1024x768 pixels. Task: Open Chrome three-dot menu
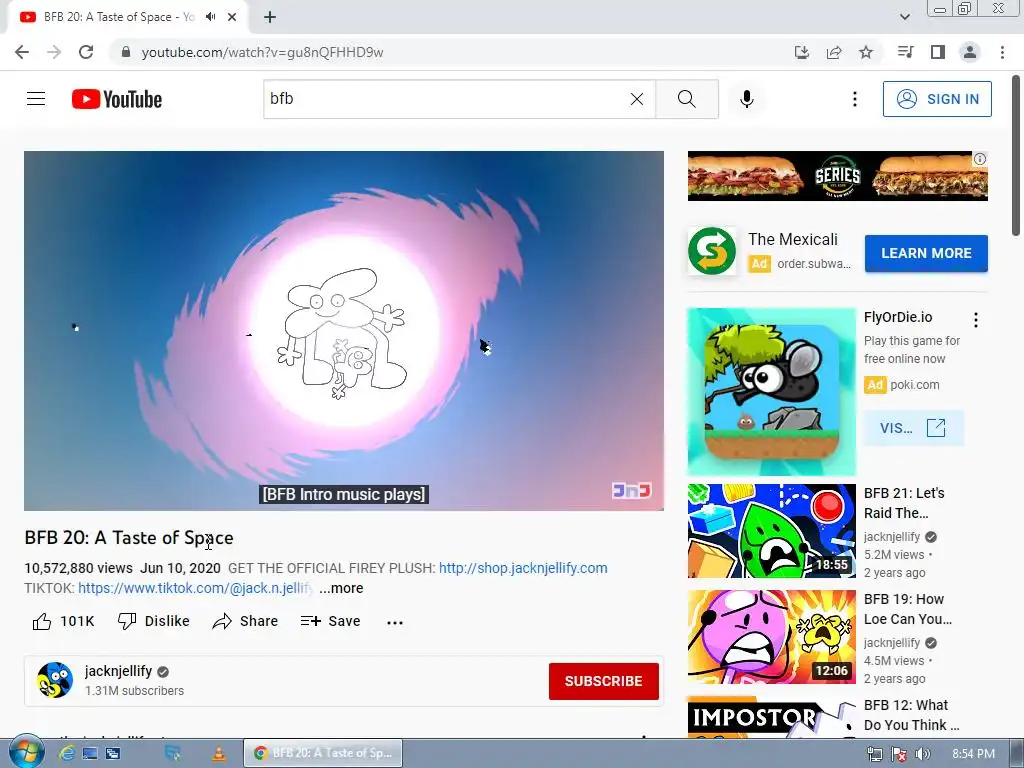click(1002, 52)
